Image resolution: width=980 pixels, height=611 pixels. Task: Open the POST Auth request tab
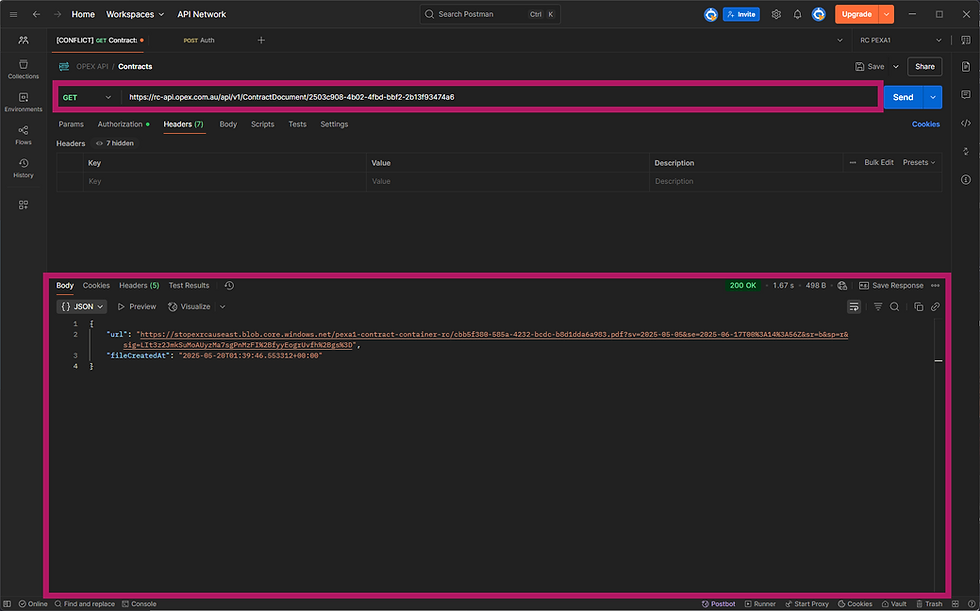(199, 40)
